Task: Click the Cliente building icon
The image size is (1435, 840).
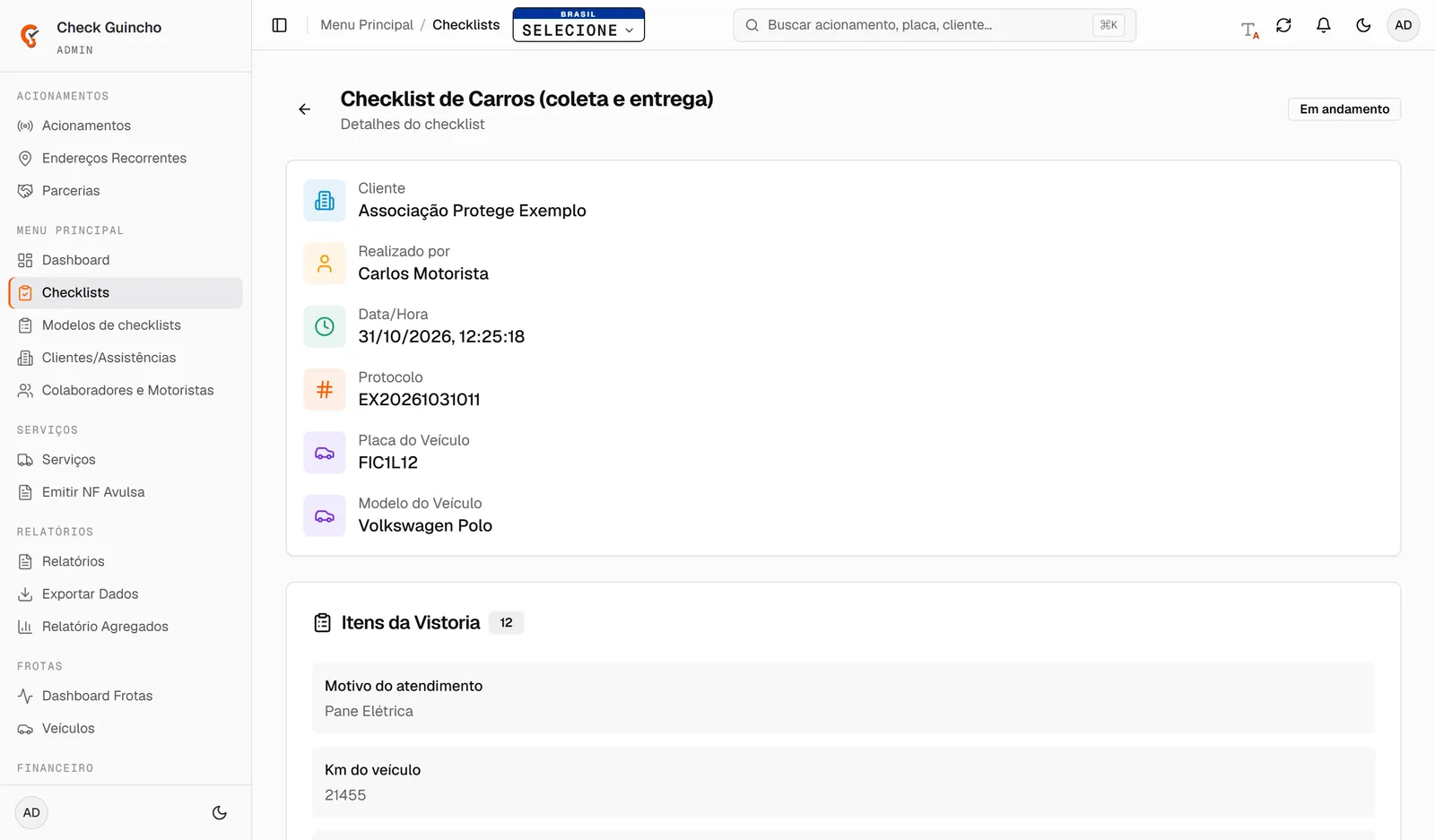Action: (325, 200)
